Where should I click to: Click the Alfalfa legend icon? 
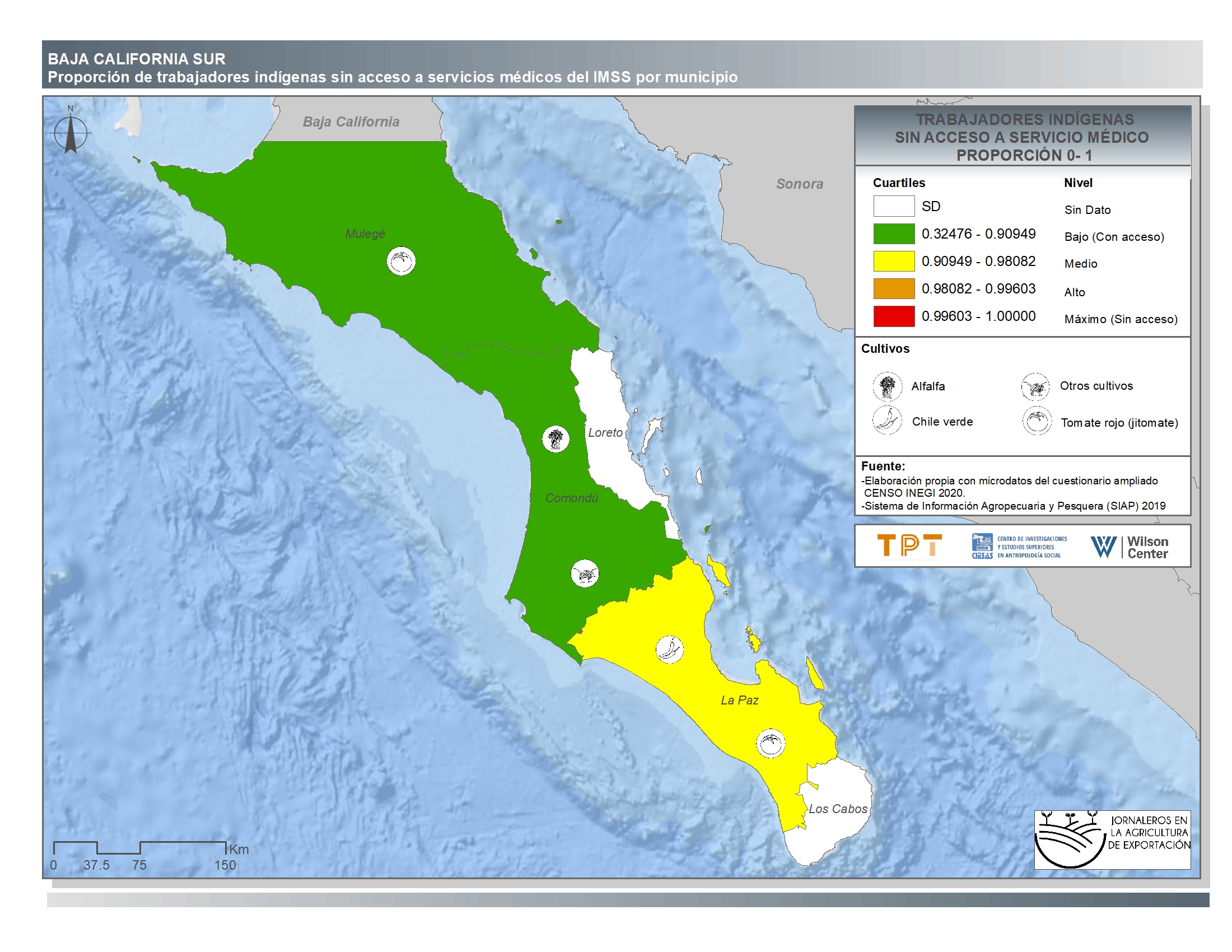[888, 386]
